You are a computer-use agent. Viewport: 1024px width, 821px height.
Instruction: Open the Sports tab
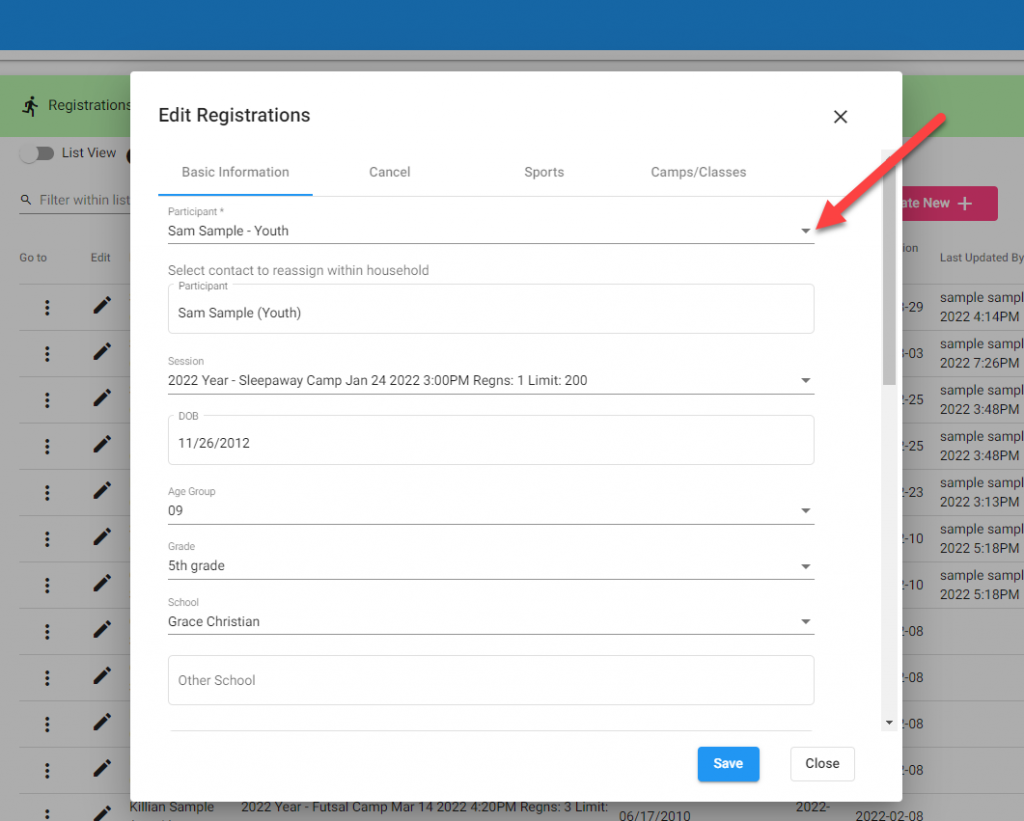pyautogui.click(x=544, y=172)
